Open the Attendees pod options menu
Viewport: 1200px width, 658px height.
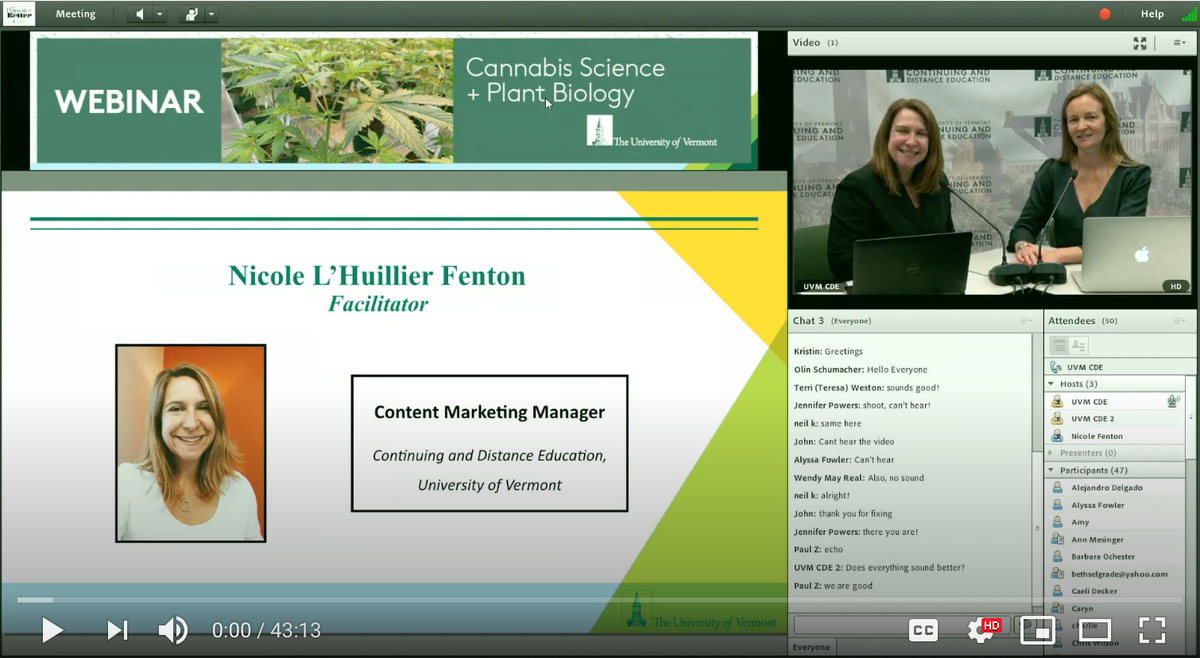tap(1179, 321)
